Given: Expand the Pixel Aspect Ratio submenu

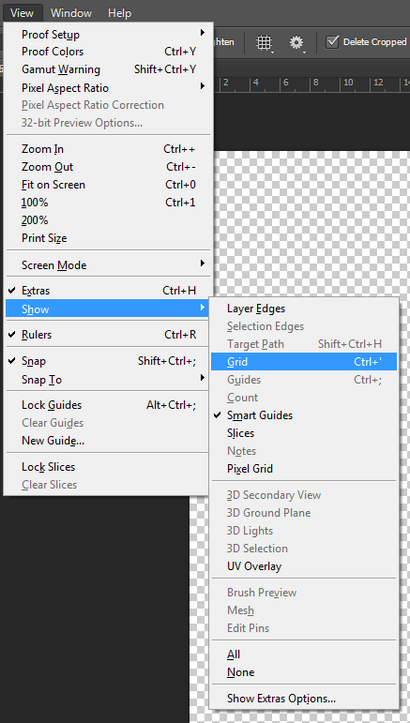Looking at the screenshot, I should pyautogui.click(x=108, y=88).
